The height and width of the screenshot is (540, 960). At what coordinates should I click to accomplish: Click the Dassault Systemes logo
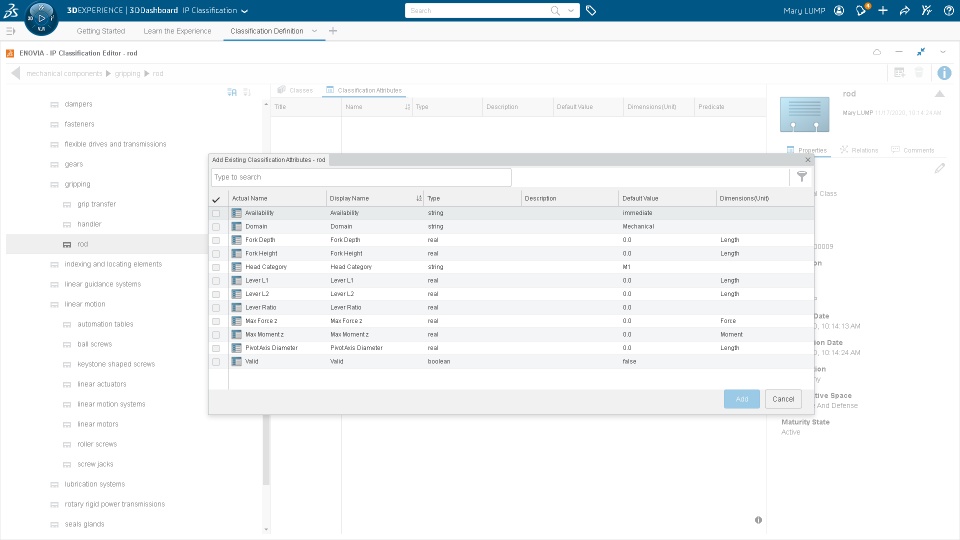click(x=11, y=10)
